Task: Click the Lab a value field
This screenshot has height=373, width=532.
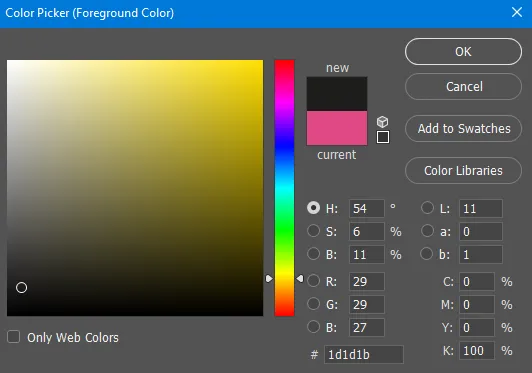Action: 481,231
